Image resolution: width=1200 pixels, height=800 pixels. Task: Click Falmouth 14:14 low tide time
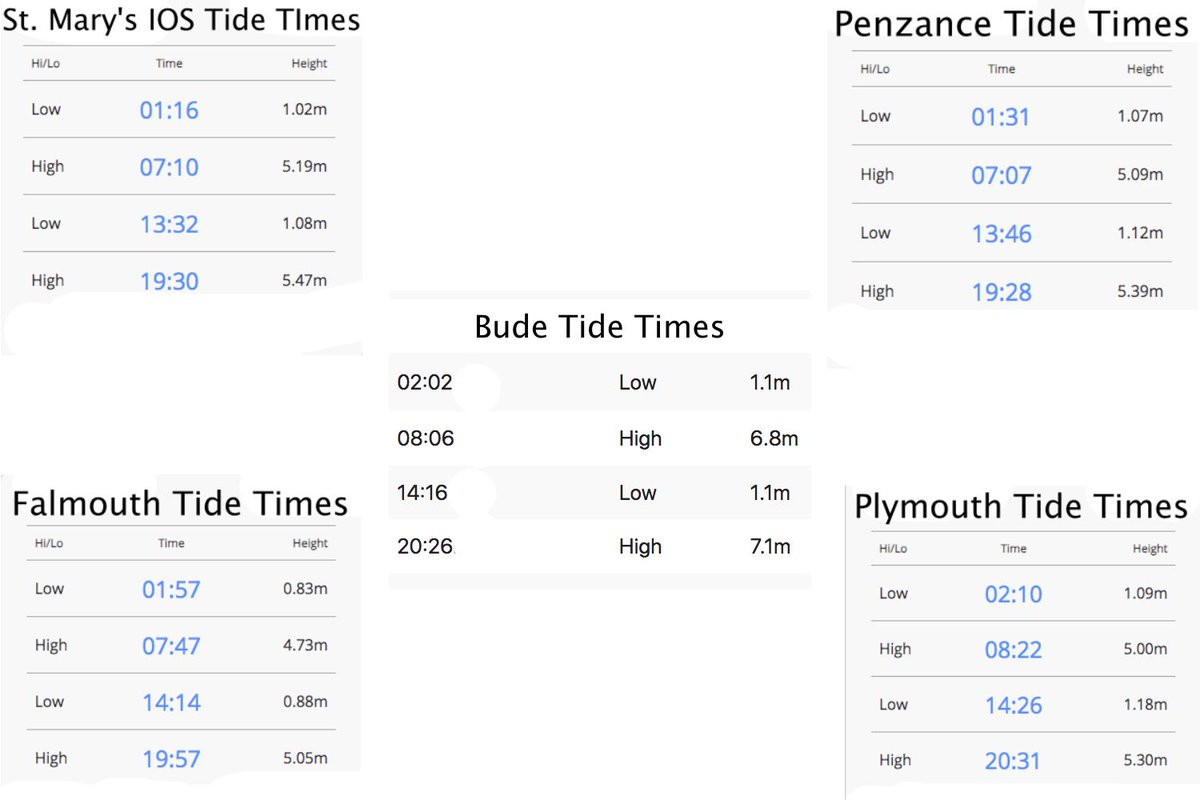coord(171,703)
